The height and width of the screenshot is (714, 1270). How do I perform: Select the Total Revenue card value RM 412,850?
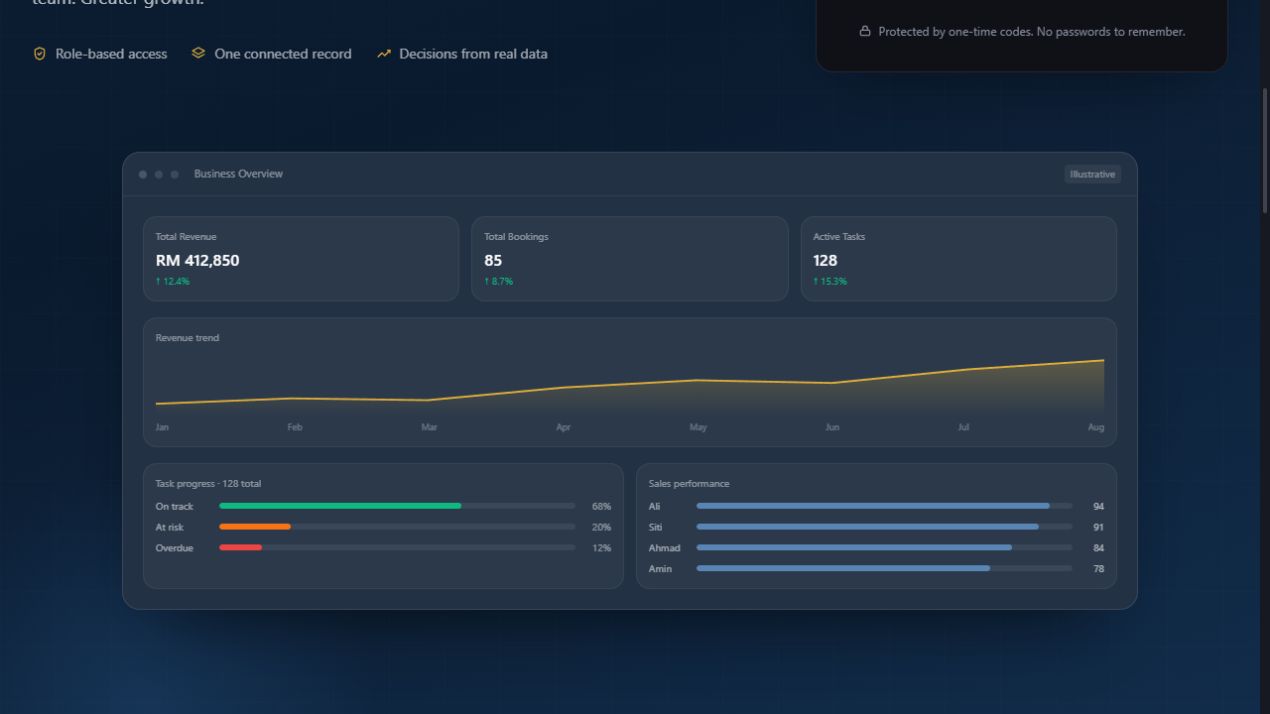click(x=197, y=260)
